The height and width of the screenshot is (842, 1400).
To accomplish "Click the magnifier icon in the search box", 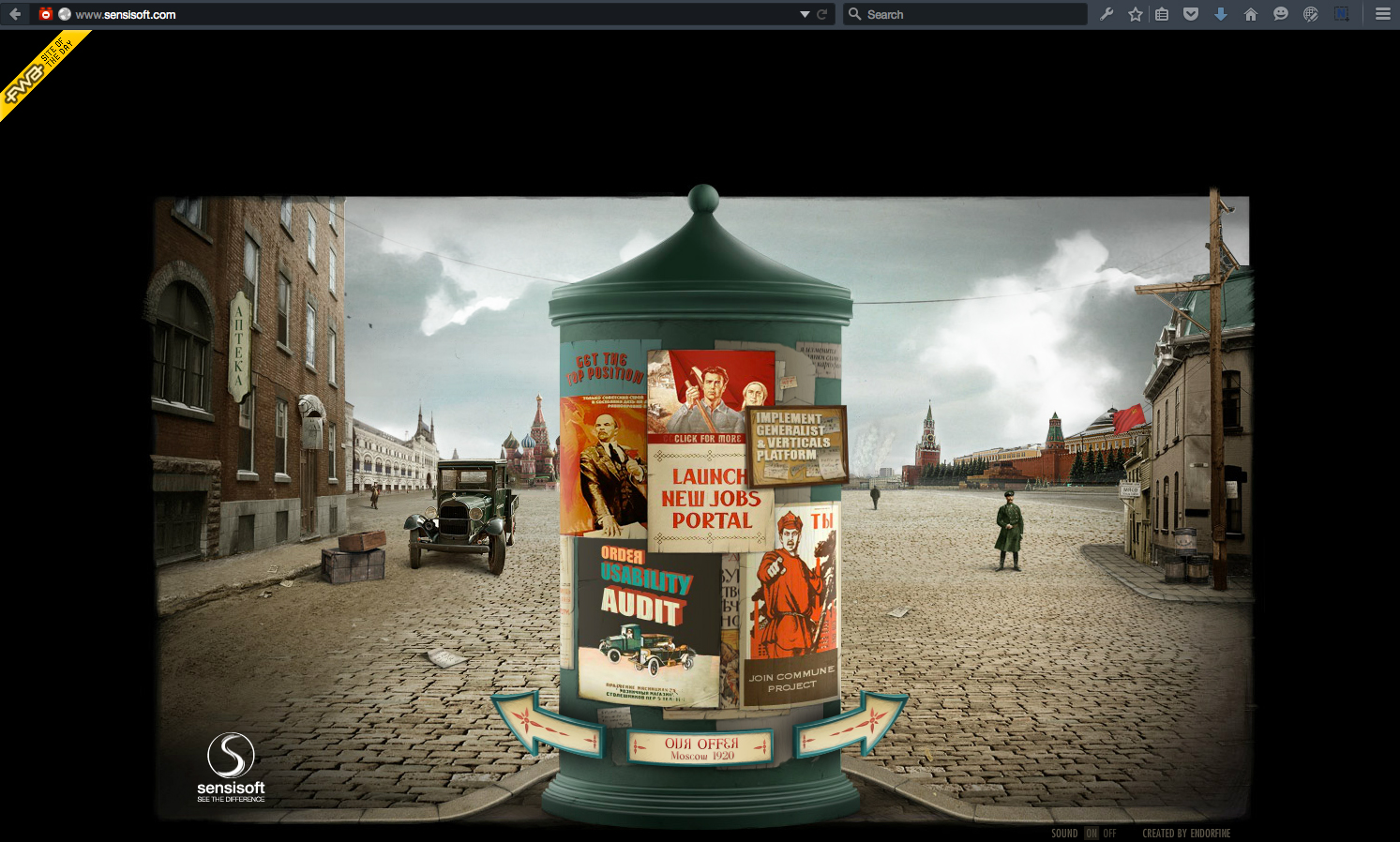I will pyautogui.click(x=854, y=14).
